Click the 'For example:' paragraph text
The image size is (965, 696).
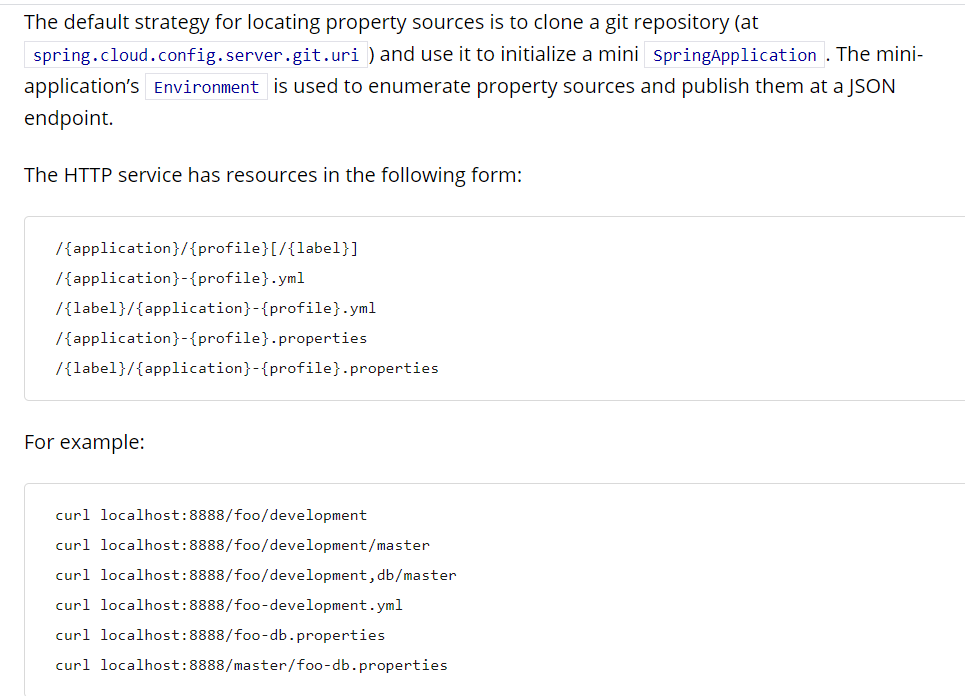84,442
